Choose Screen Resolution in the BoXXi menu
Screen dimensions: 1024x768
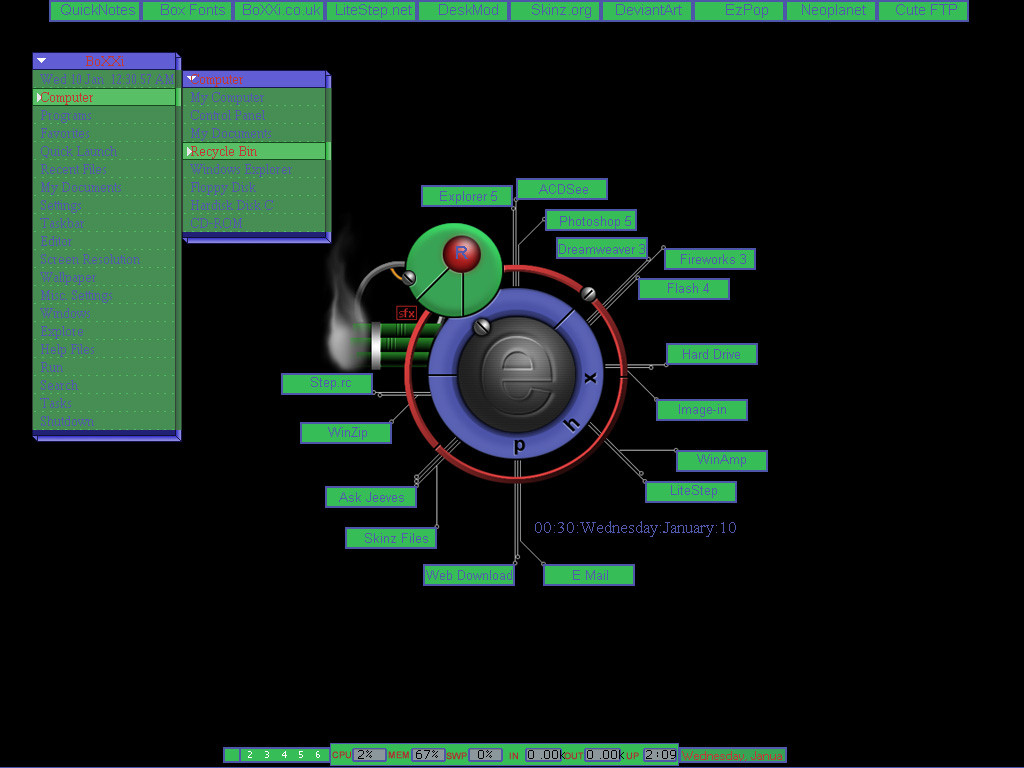(x=104, y=259)
